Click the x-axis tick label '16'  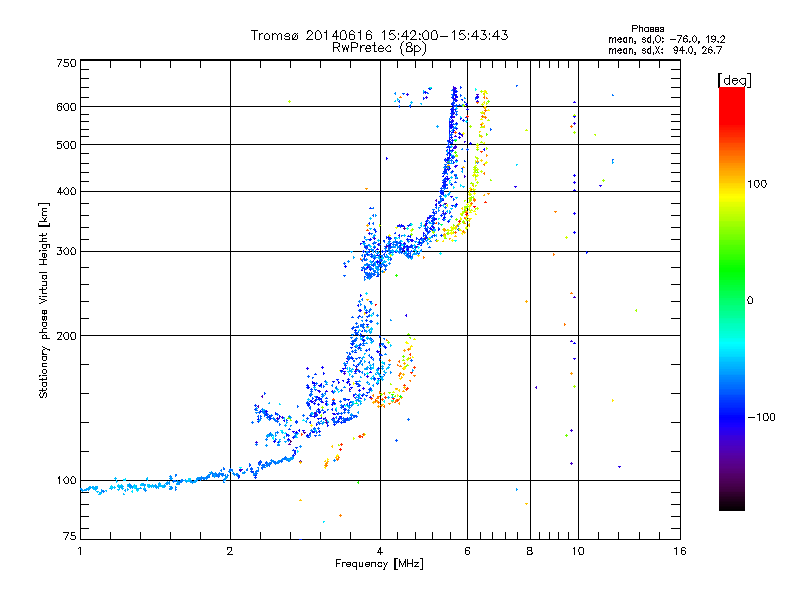point(680,551)
